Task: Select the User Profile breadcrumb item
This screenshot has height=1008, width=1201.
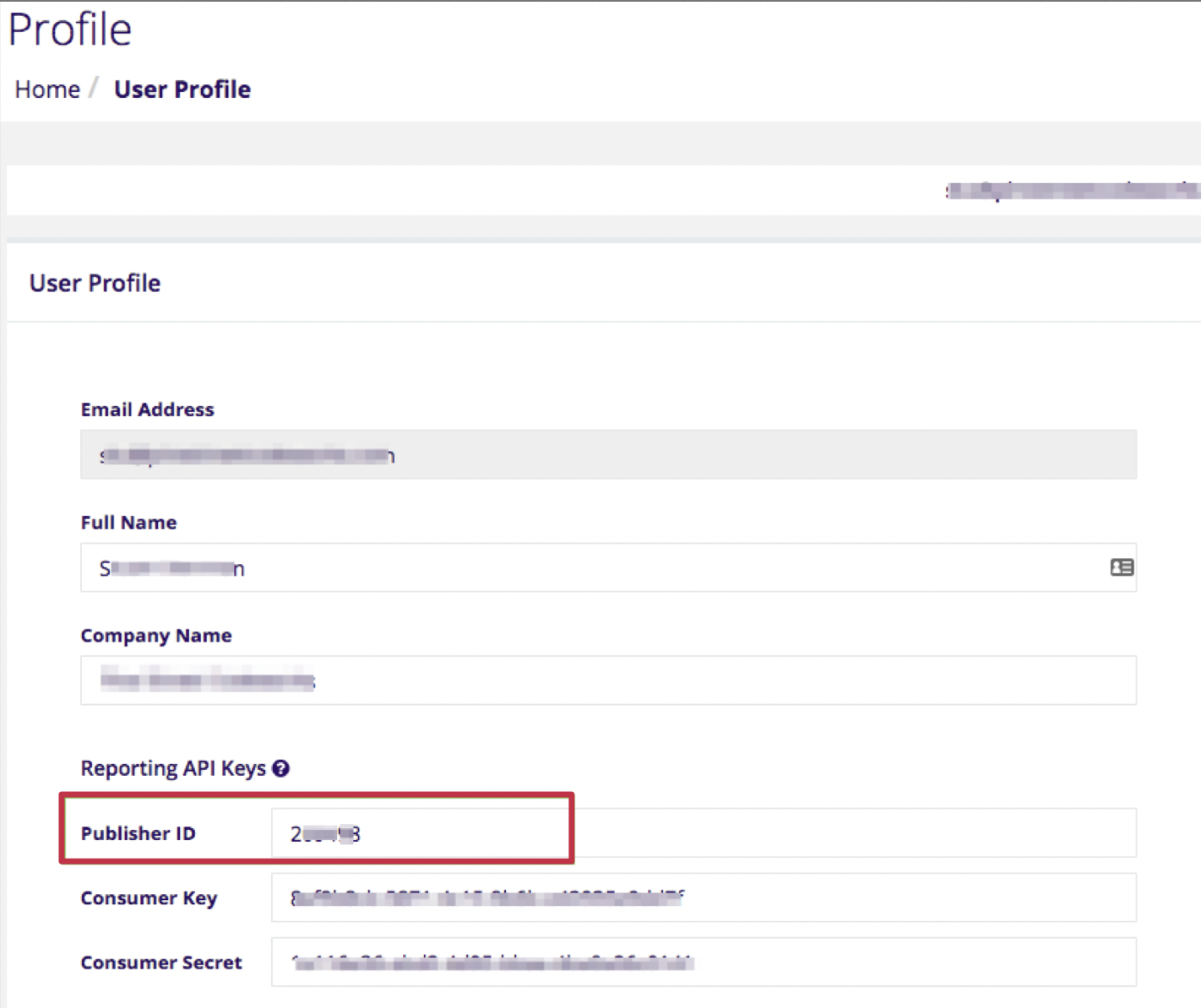Action: [x=182, y=89]
